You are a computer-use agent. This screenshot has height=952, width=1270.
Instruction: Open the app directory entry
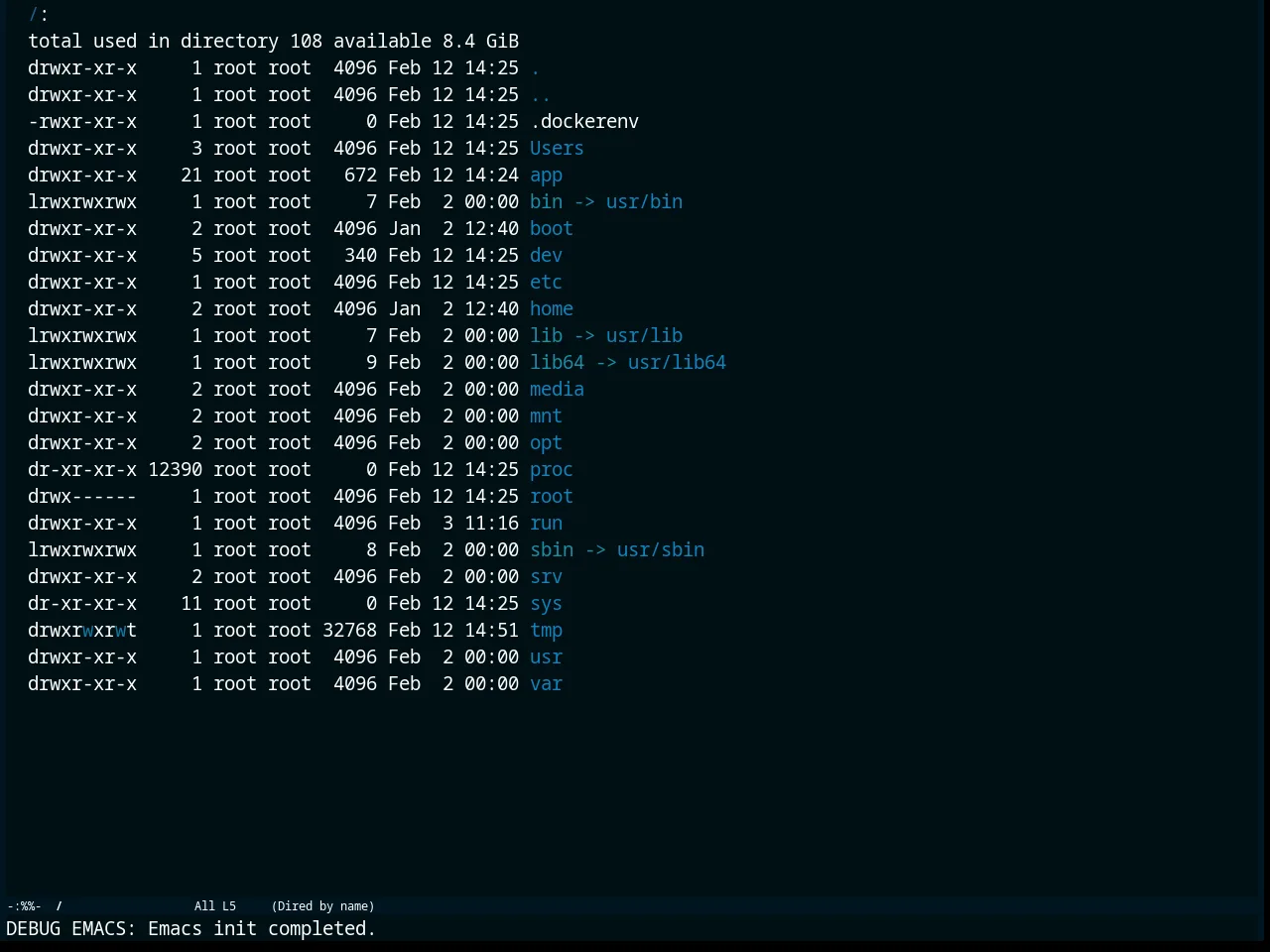coord(546,176)
